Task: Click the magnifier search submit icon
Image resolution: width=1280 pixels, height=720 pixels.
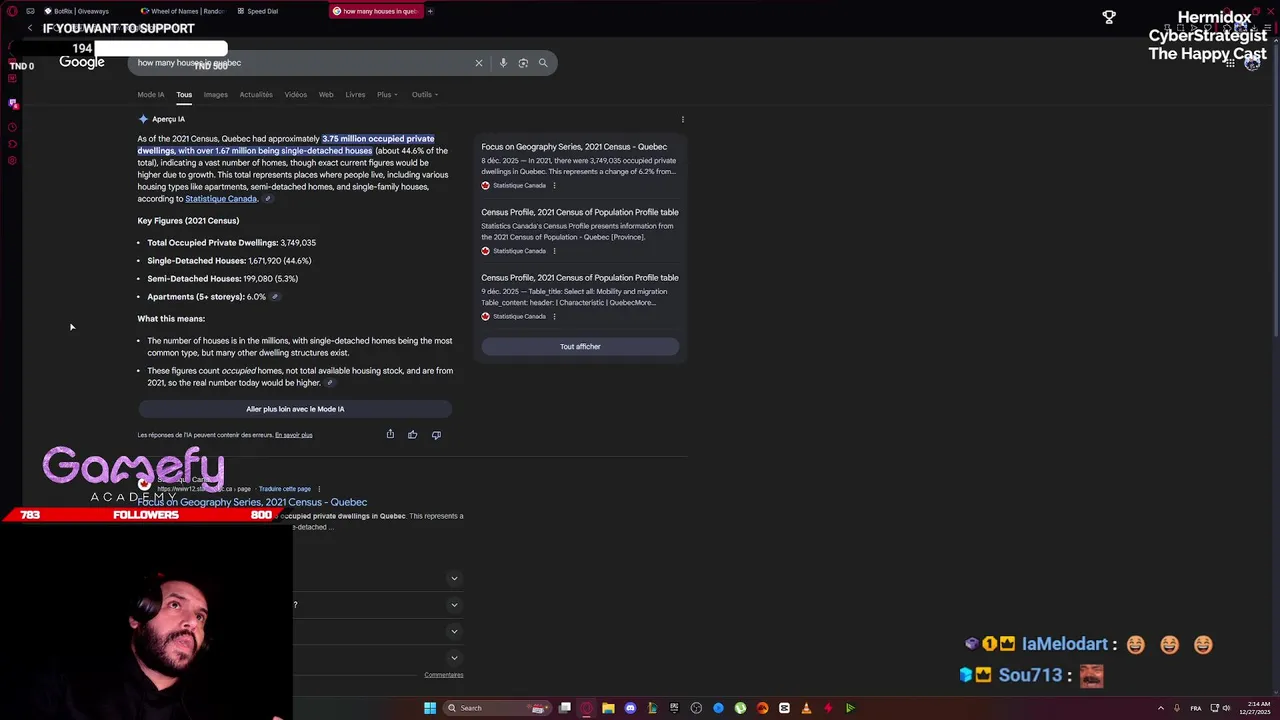Action: [x=543, y=63]
